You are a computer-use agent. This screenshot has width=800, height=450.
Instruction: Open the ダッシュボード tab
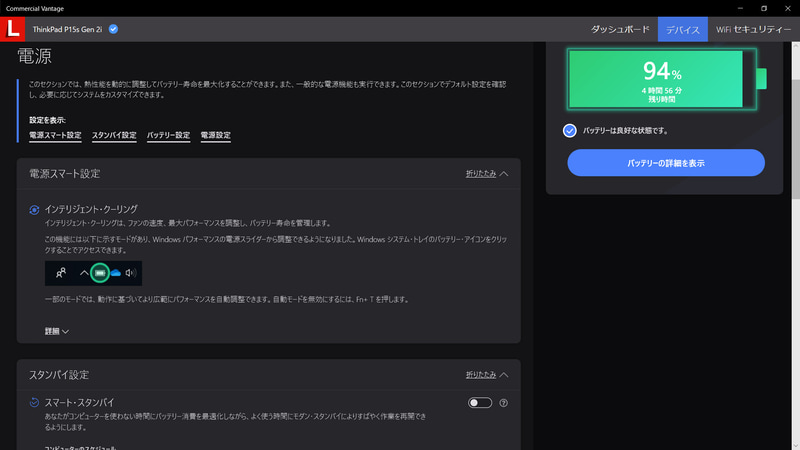coord(620,29)
